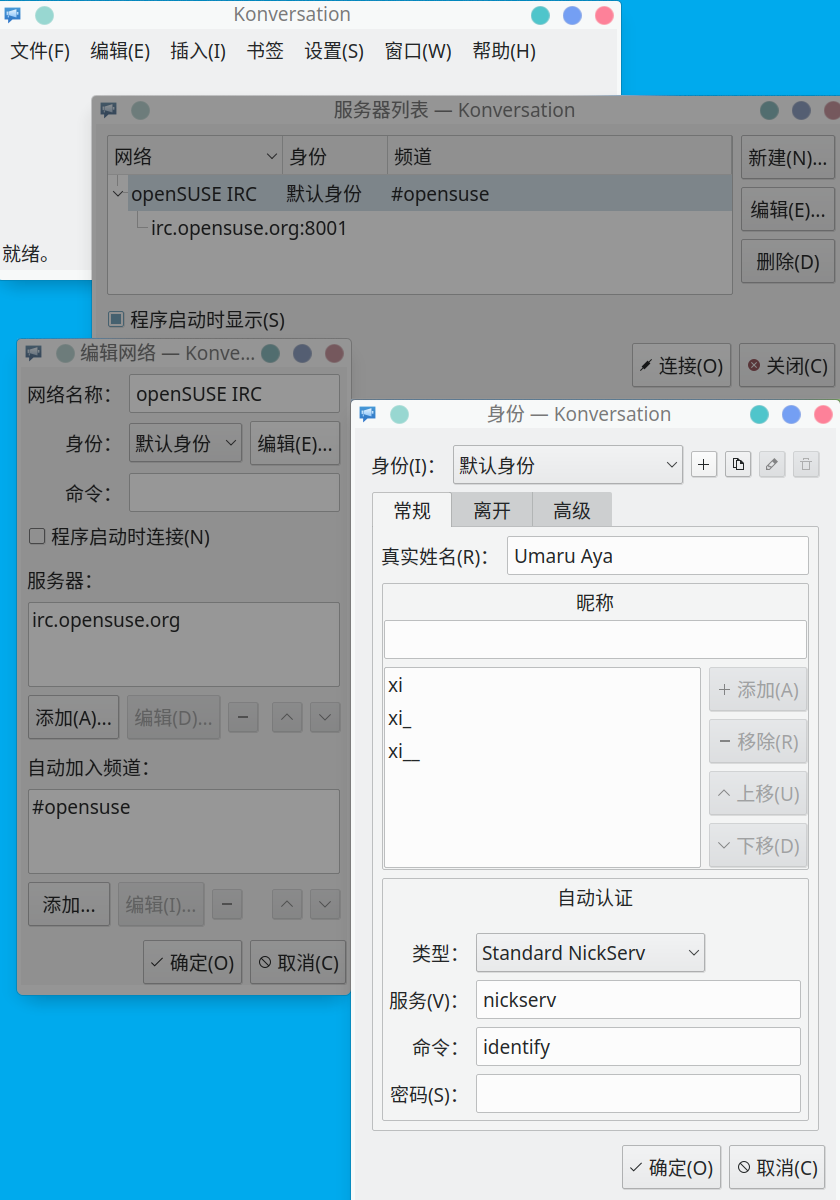Viewport: 840px width, 1200px height.
Task: Click 确定(O) in Identity dialog
Action: coord(672,1167)
